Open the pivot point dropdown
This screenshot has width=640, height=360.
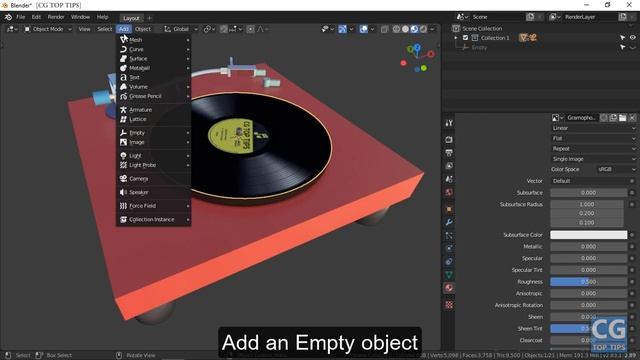click(x=209, y=29)
